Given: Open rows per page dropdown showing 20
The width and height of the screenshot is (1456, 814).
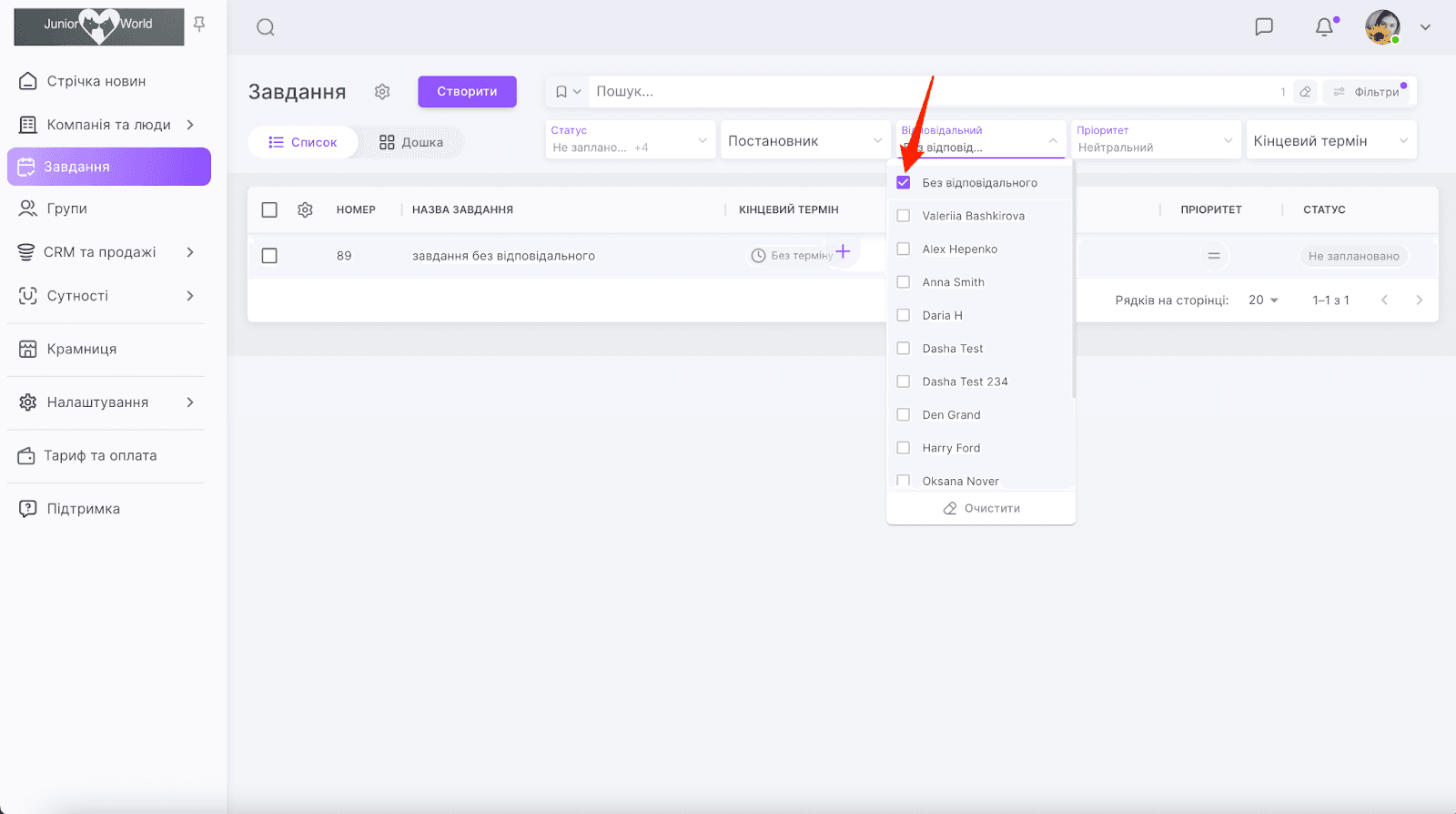Looking at the screenshot, I should [x=1263, y=300].
